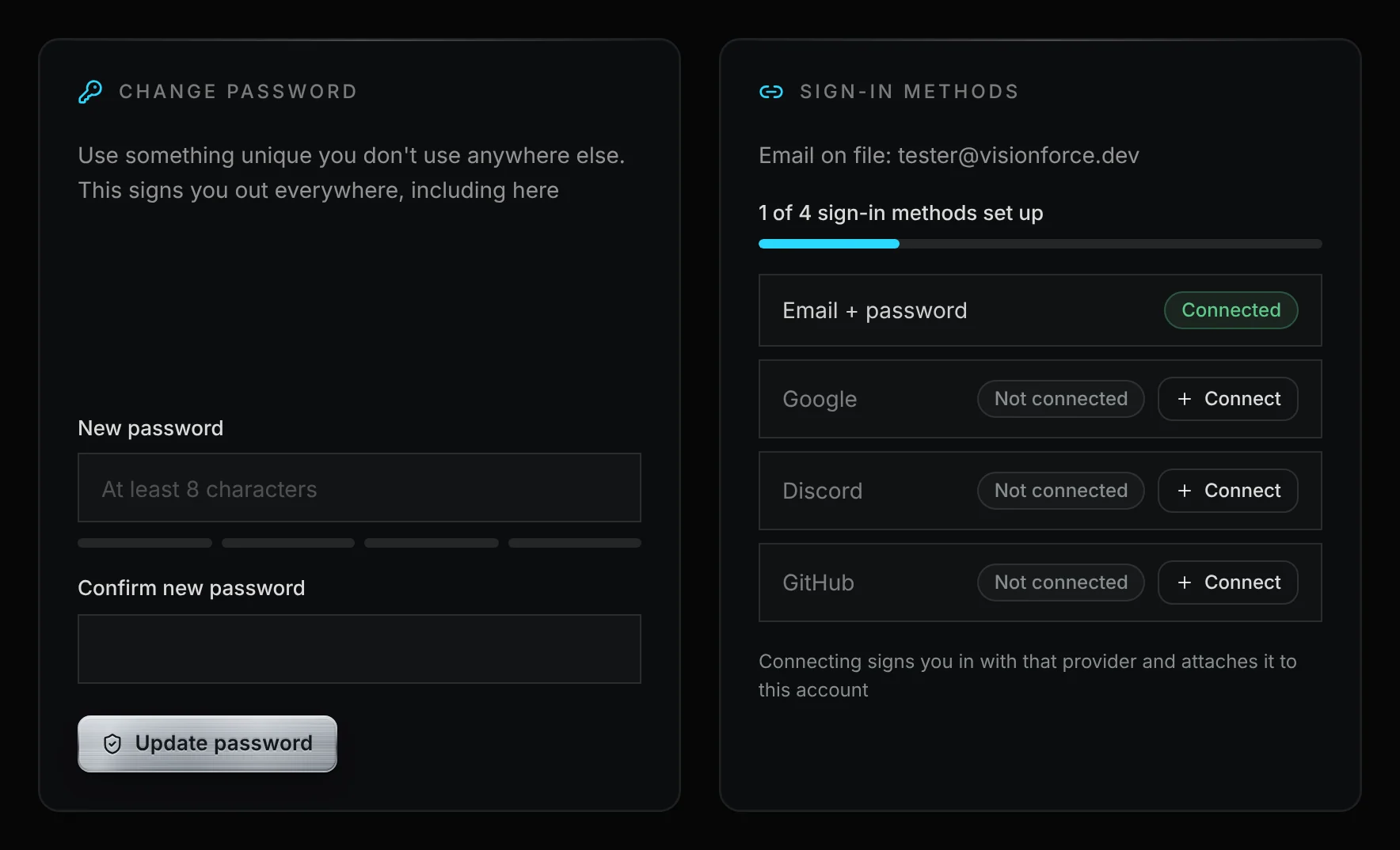
Task: Click the key icon beside Change Password
Action: 90,92
